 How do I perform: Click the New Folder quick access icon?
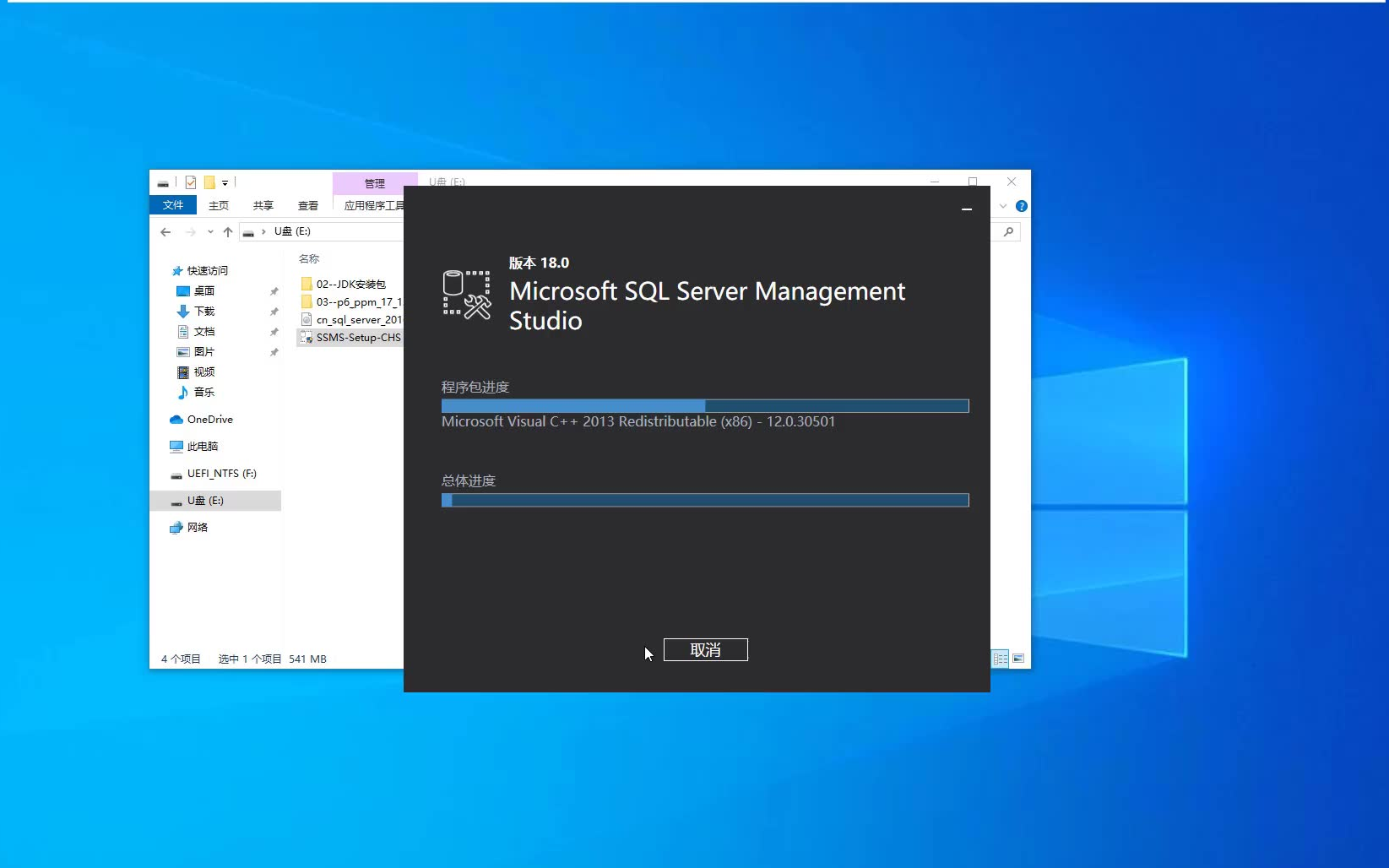point(209,182)
